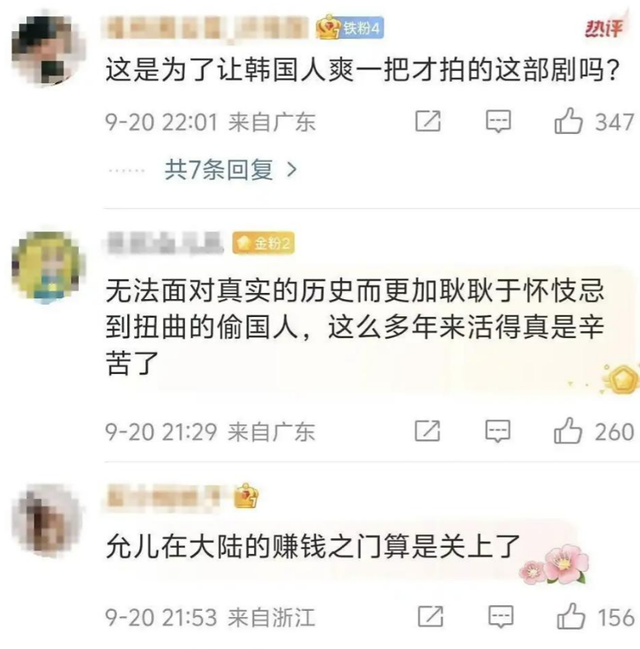This screenshot has height=649, width=640.
Task: Open third commenter's avatar profile
Action: pyautogui.click(x=46, y=519)
